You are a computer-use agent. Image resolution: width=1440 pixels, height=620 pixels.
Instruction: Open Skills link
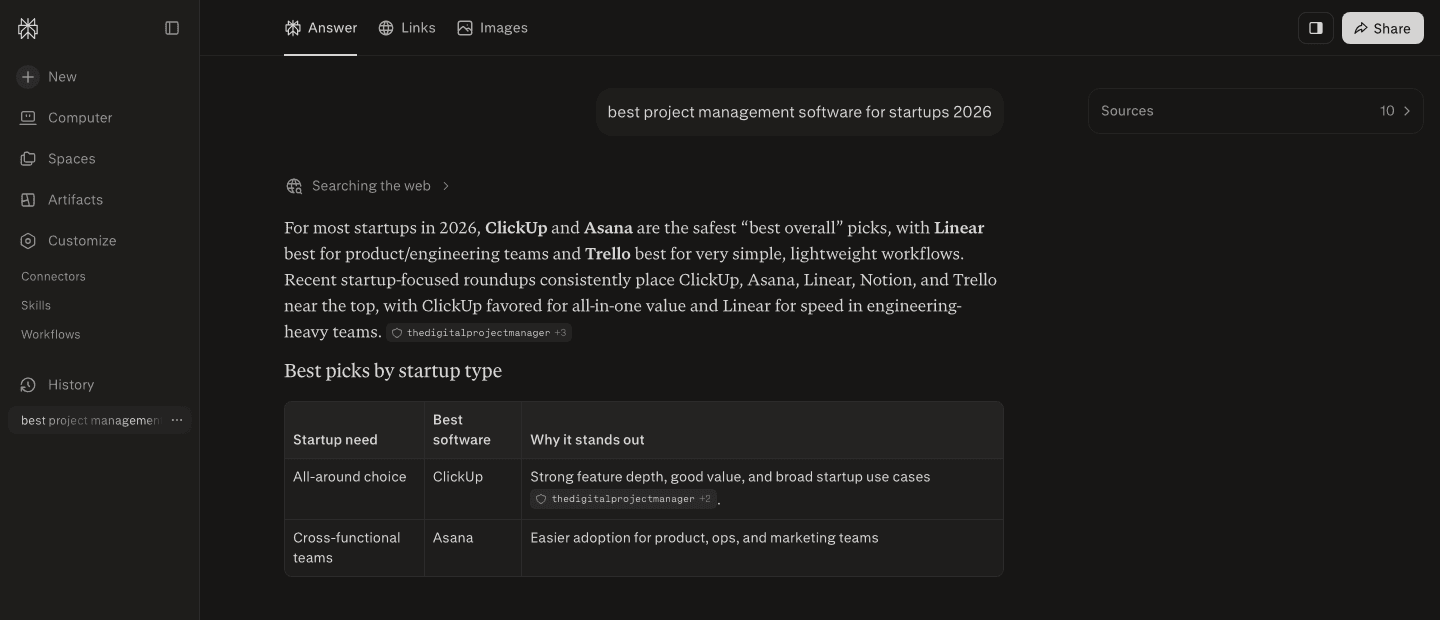pos(36,305)
